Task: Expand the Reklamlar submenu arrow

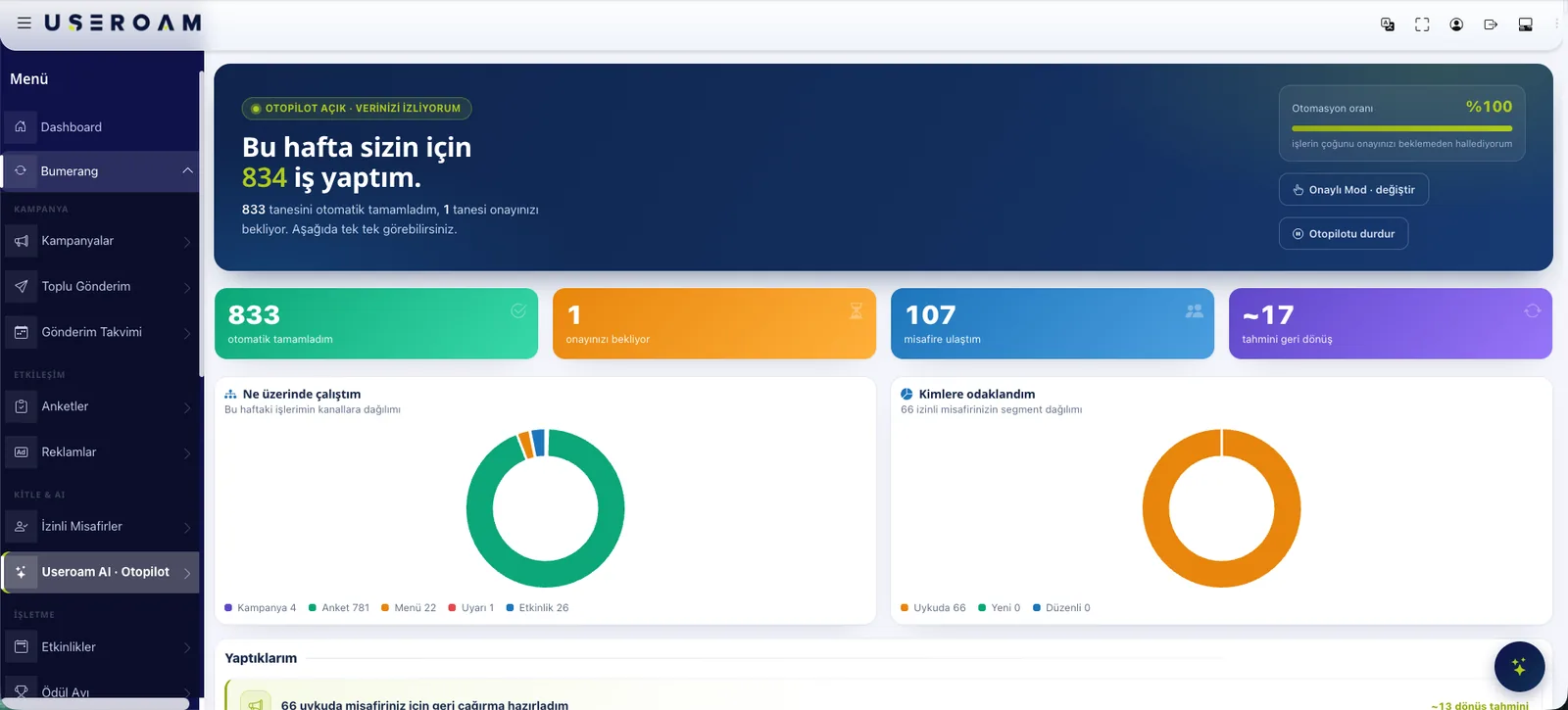Action: (187, 452)
